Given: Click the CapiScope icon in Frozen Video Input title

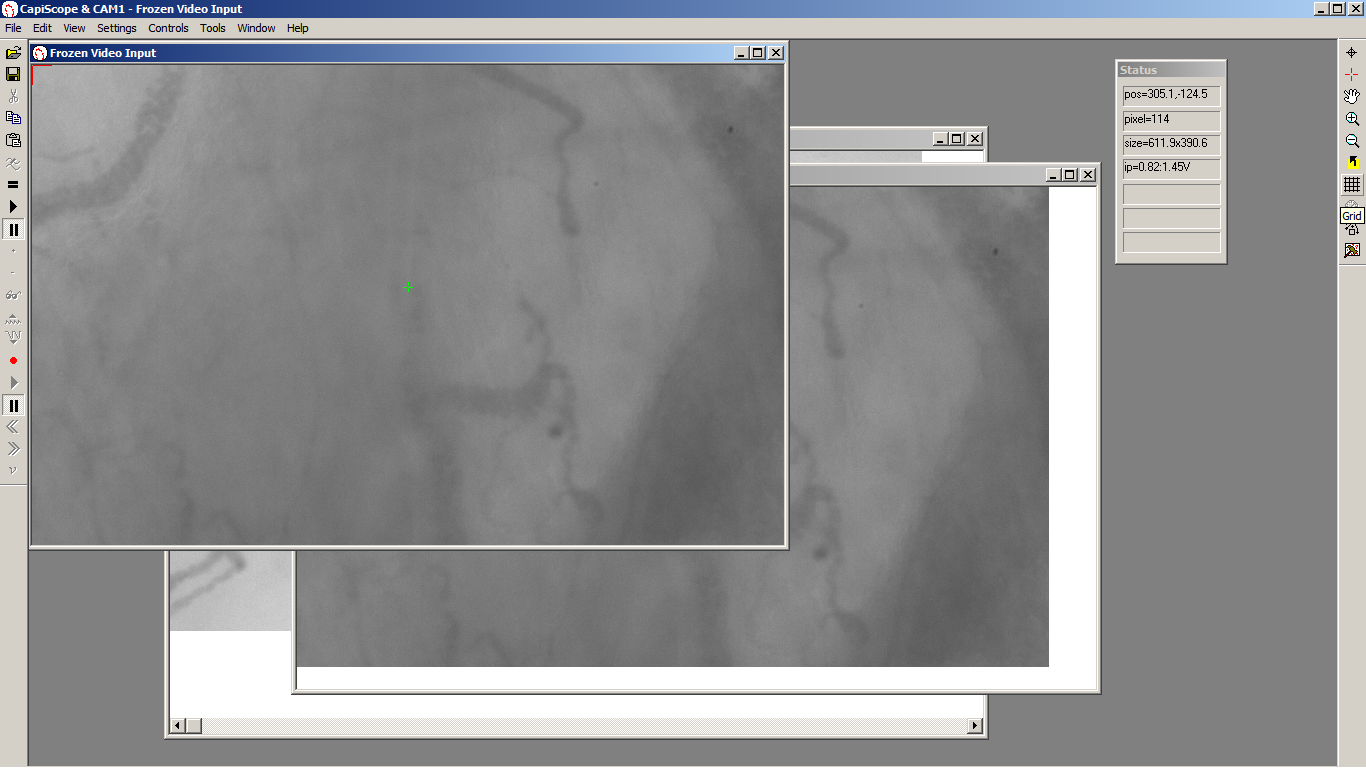Looking at the screenshot, I should [x=40, y=53].
